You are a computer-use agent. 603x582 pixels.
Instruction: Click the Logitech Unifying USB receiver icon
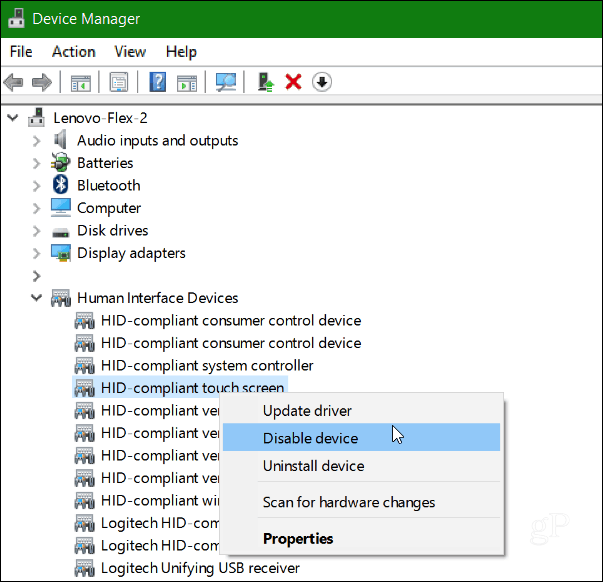pyautogui.click(x=85, y=568)
